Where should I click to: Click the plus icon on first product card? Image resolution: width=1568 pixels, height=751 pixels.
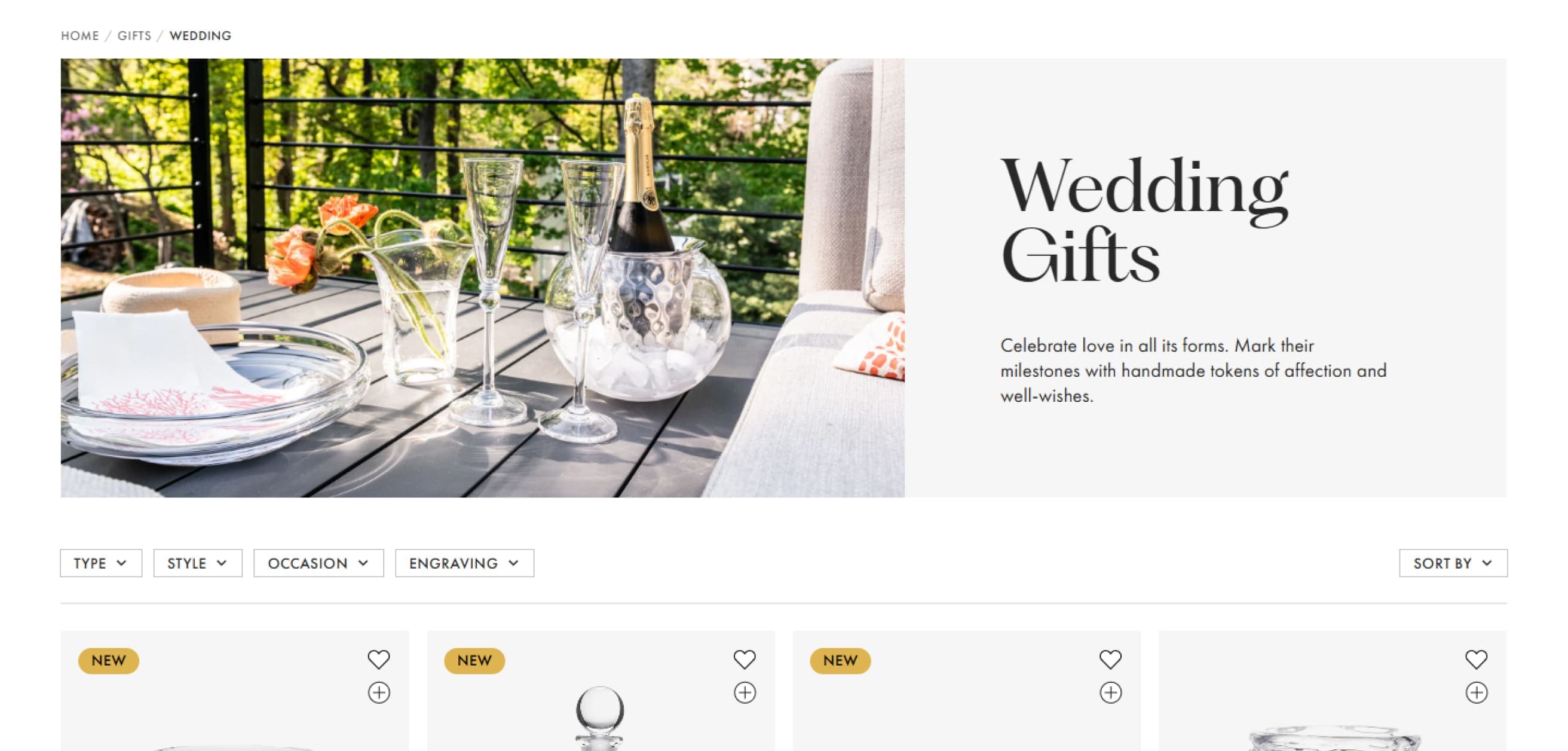pos(379,692)
